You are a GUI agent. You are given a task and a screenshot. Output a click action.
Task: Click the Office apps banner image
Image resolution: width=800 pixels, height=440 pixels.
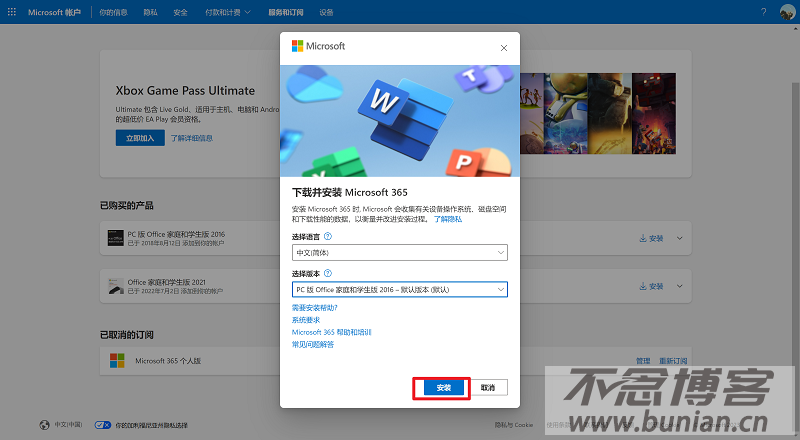(x=399, y=120)
